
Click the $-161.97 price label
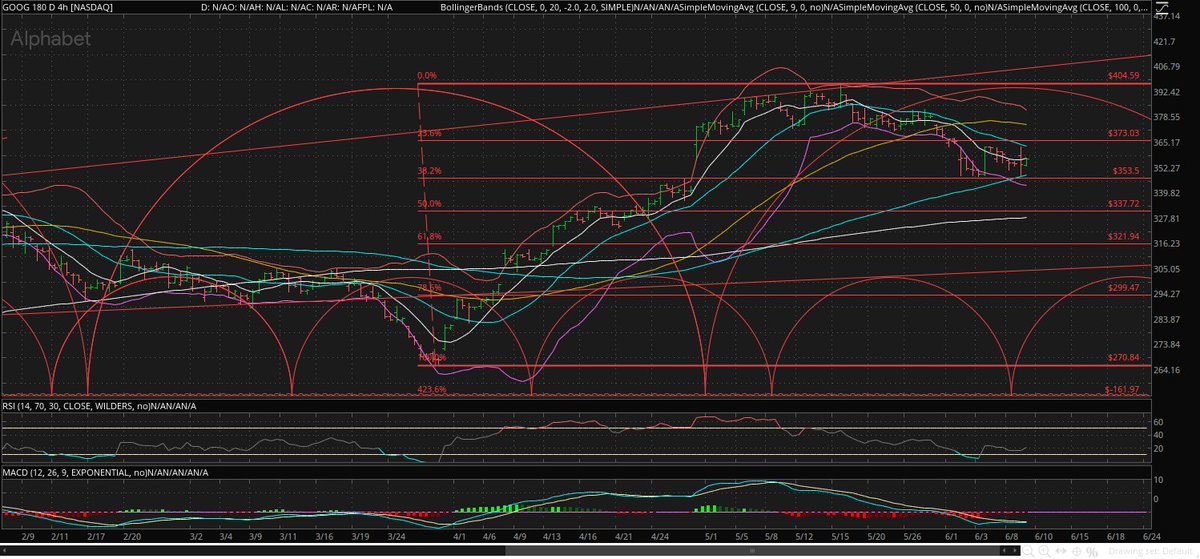[x=1123, y=389]
